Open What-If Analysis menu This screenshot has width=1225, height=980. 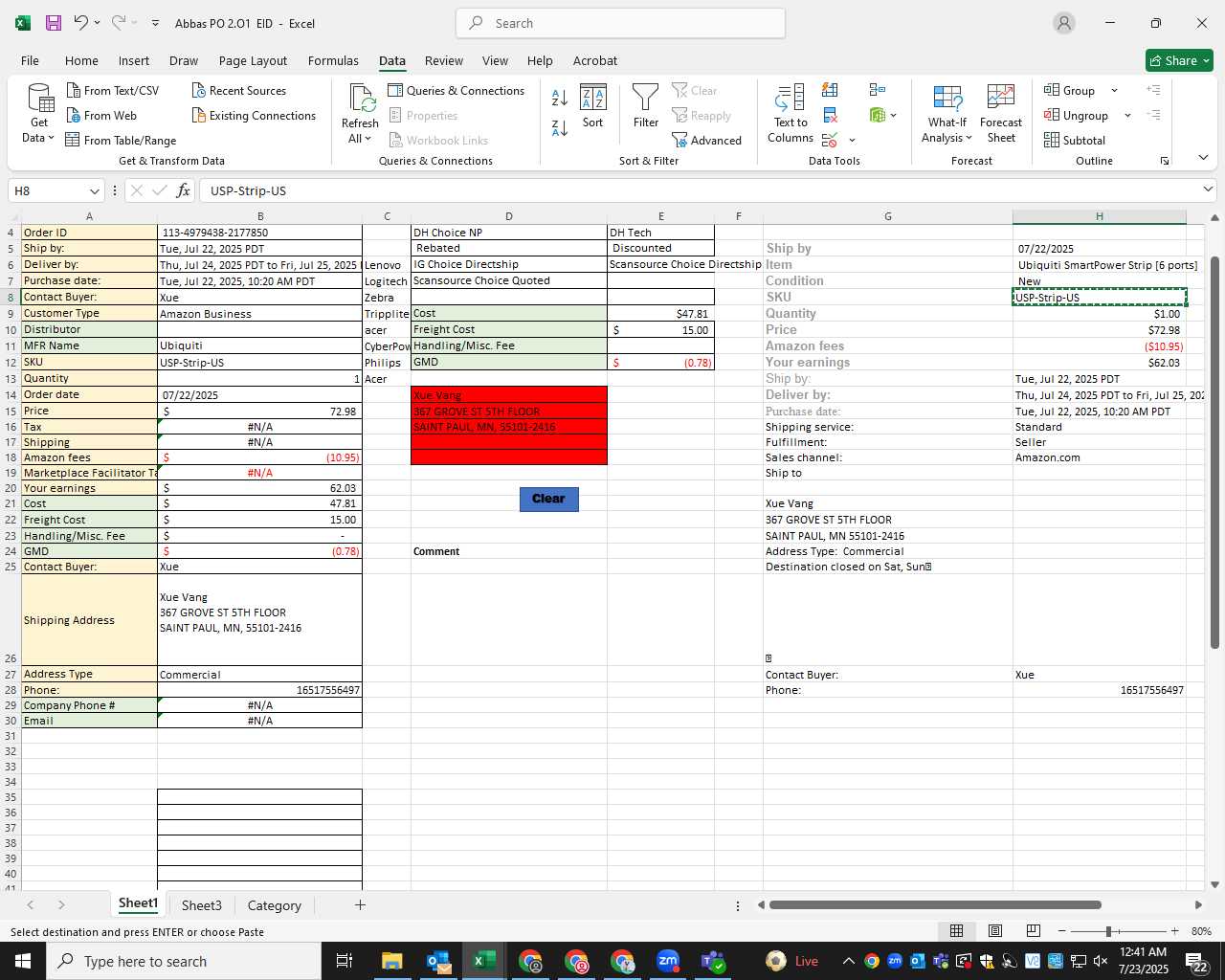947,113
